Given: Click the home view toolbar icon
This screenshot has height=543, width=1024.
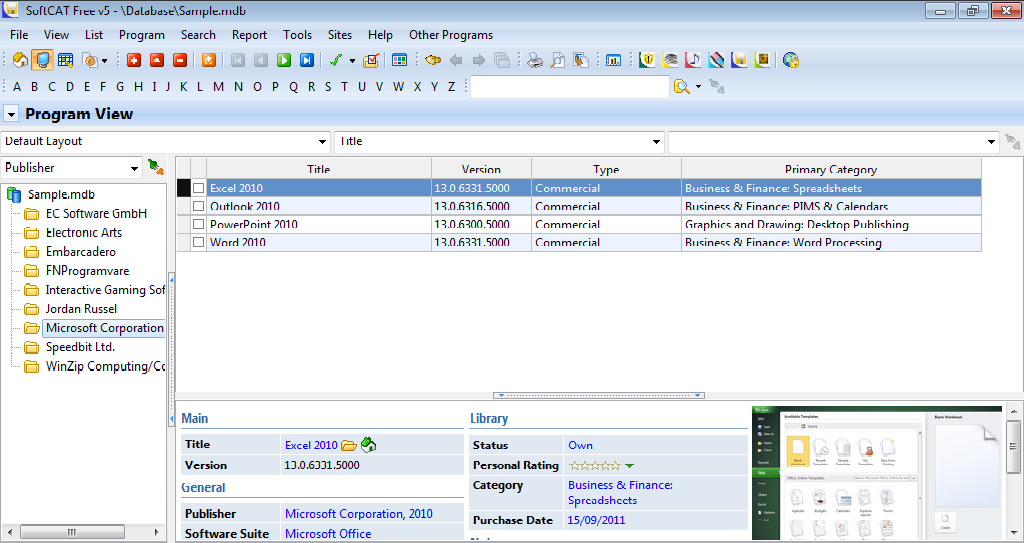Looking at the screenshot, I should click(20, 60).
